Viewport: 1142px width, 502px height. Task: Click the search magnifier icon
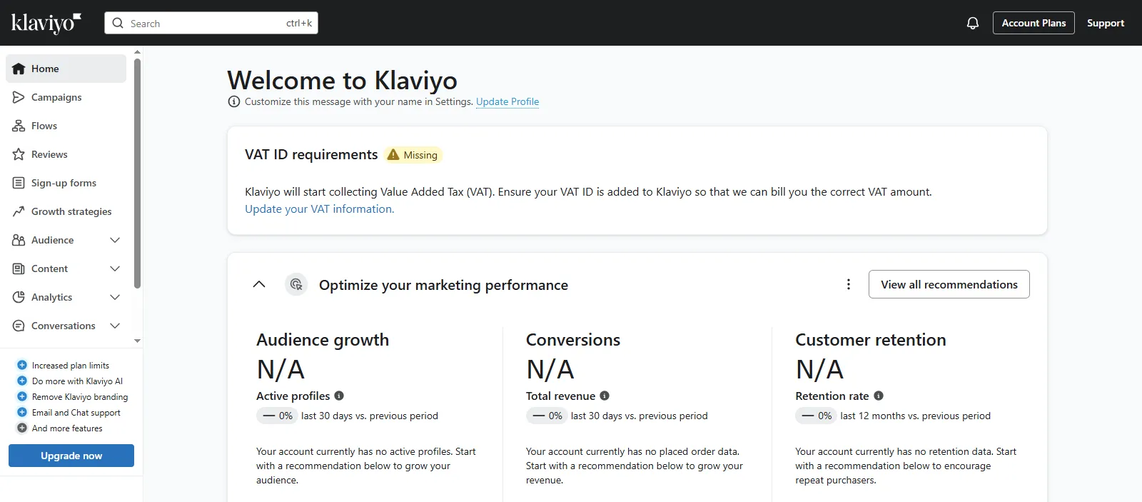tap(119, 23)
